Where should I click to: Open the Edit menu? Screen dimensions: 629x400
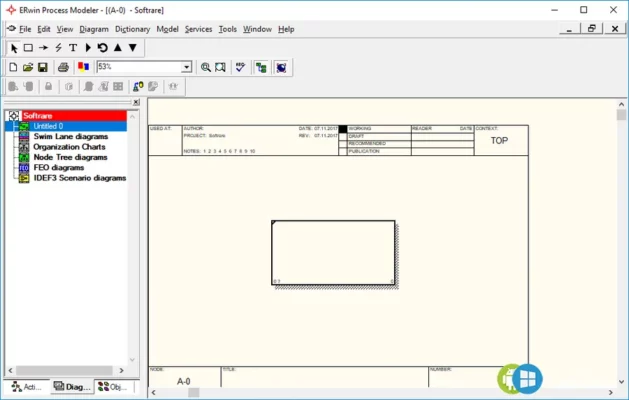click(x=44, y=29)
